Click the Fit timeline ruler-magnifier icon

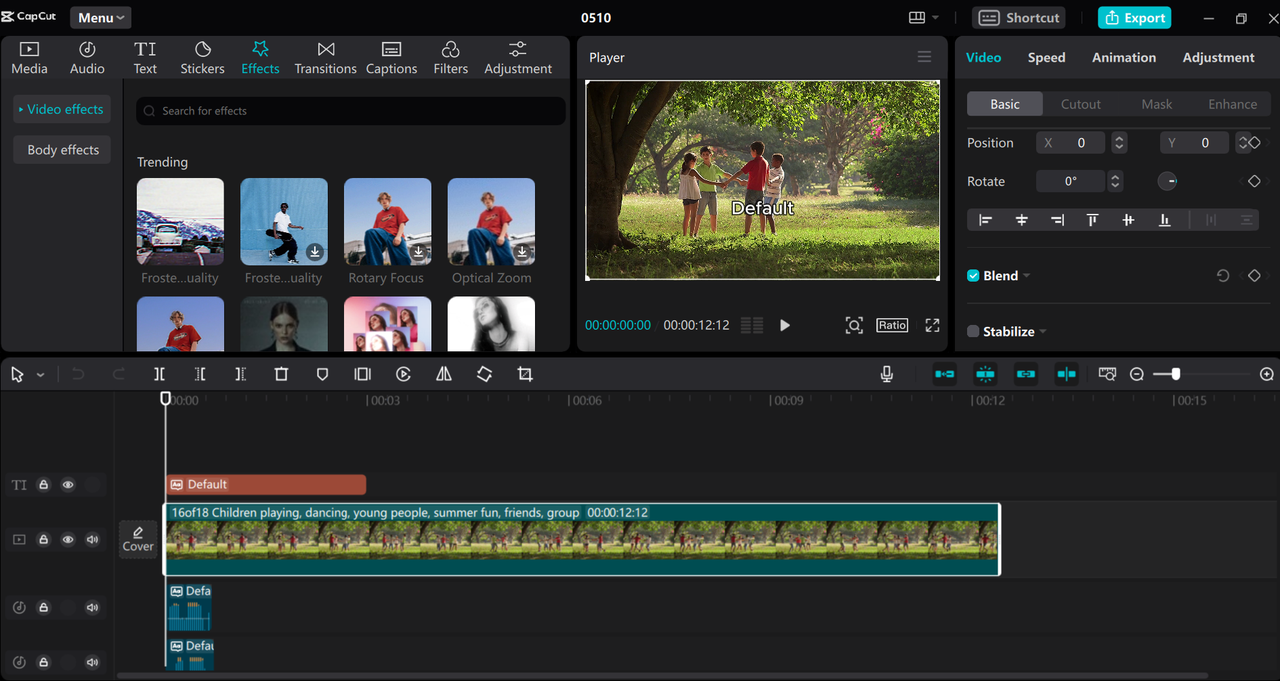[x=1107, y=374]
